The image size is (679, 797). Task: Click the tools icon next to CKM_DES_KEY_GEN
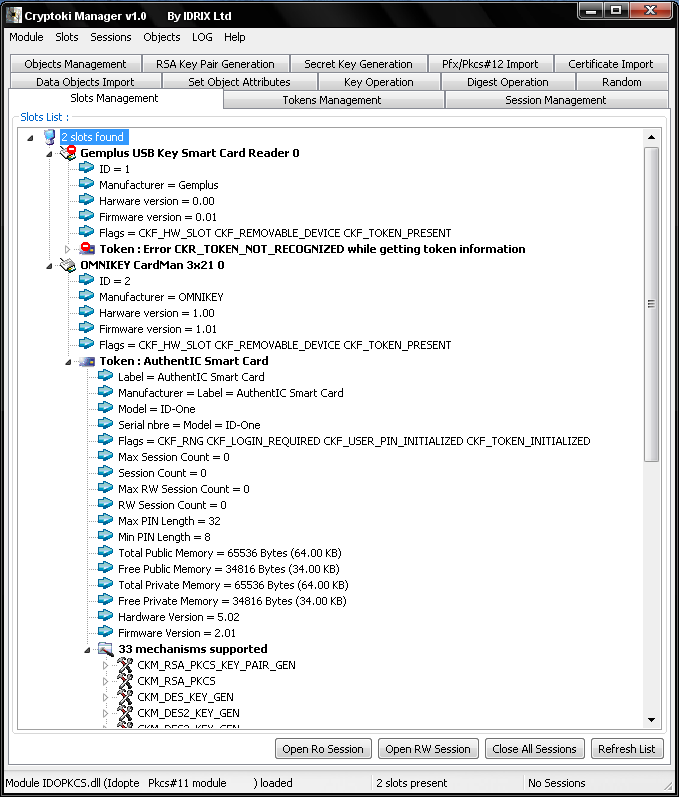click(x=125, y=697)
